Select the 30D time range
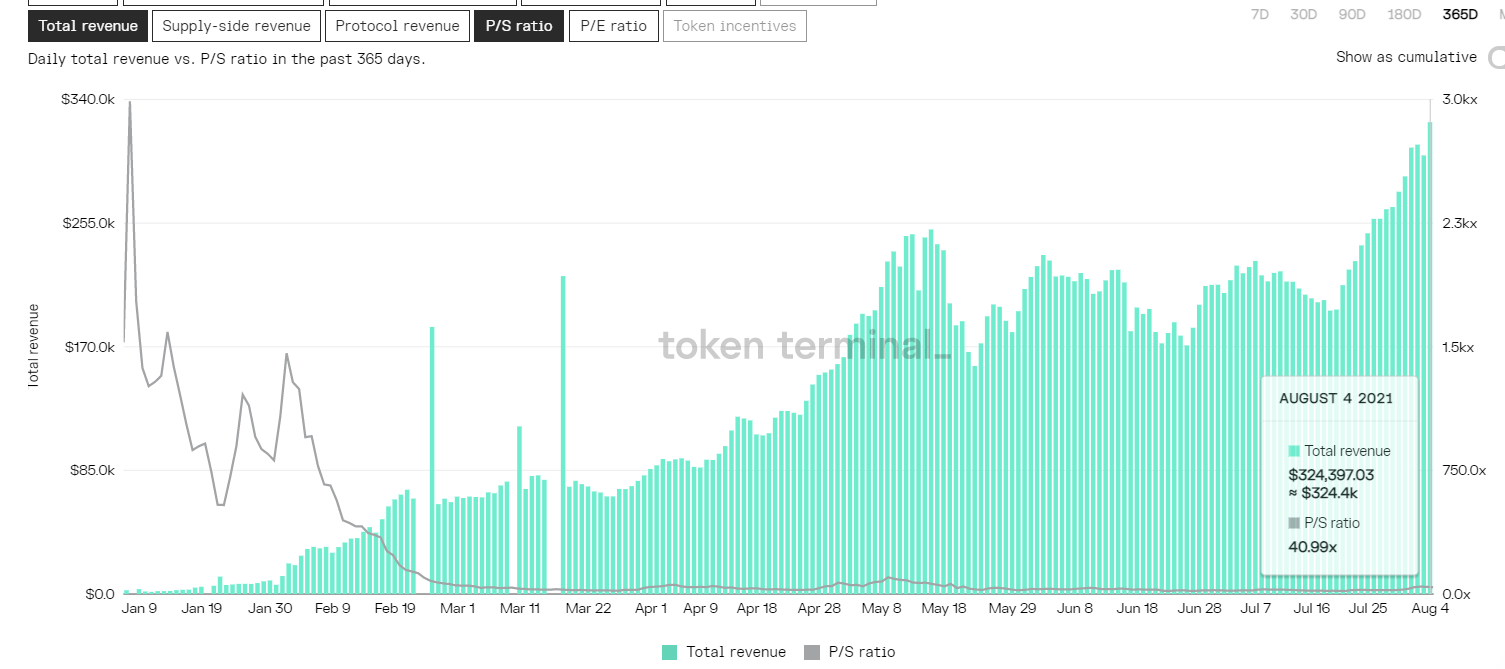This screenshot has width=1505, height=669. coord(1303,14)
